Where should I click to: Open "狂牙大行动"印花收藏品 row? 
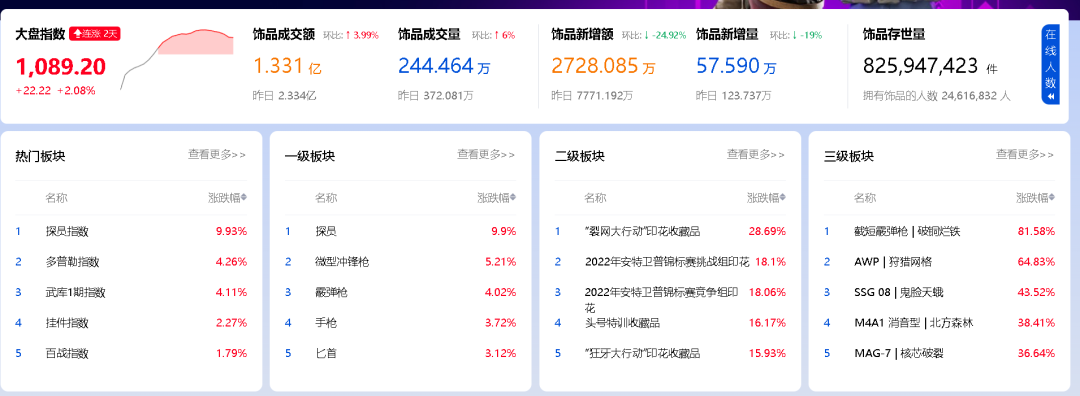tap(670, 353)
